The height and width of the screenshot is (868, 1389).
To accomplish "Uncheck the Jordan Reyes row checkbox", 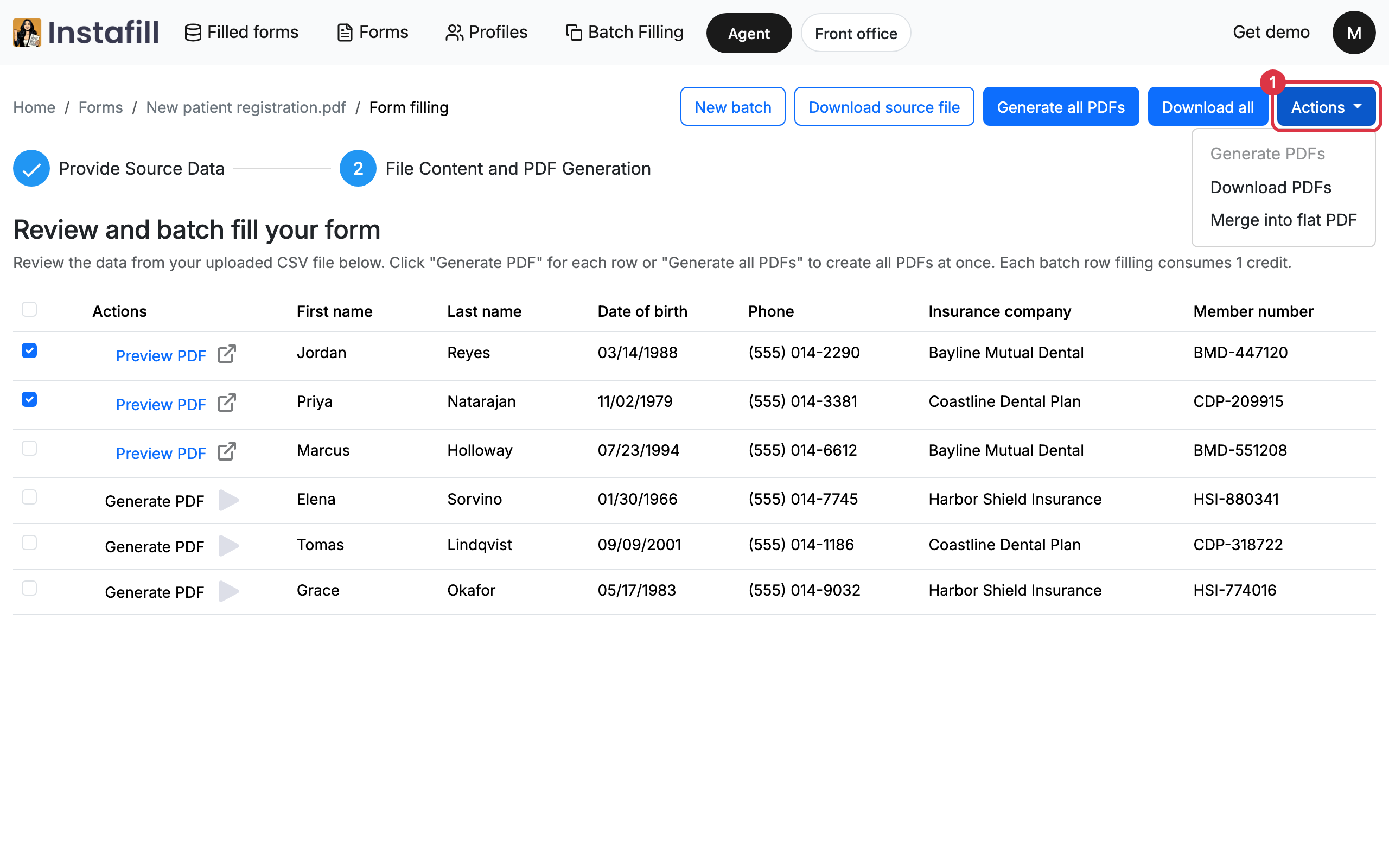I will pos(29,350).
